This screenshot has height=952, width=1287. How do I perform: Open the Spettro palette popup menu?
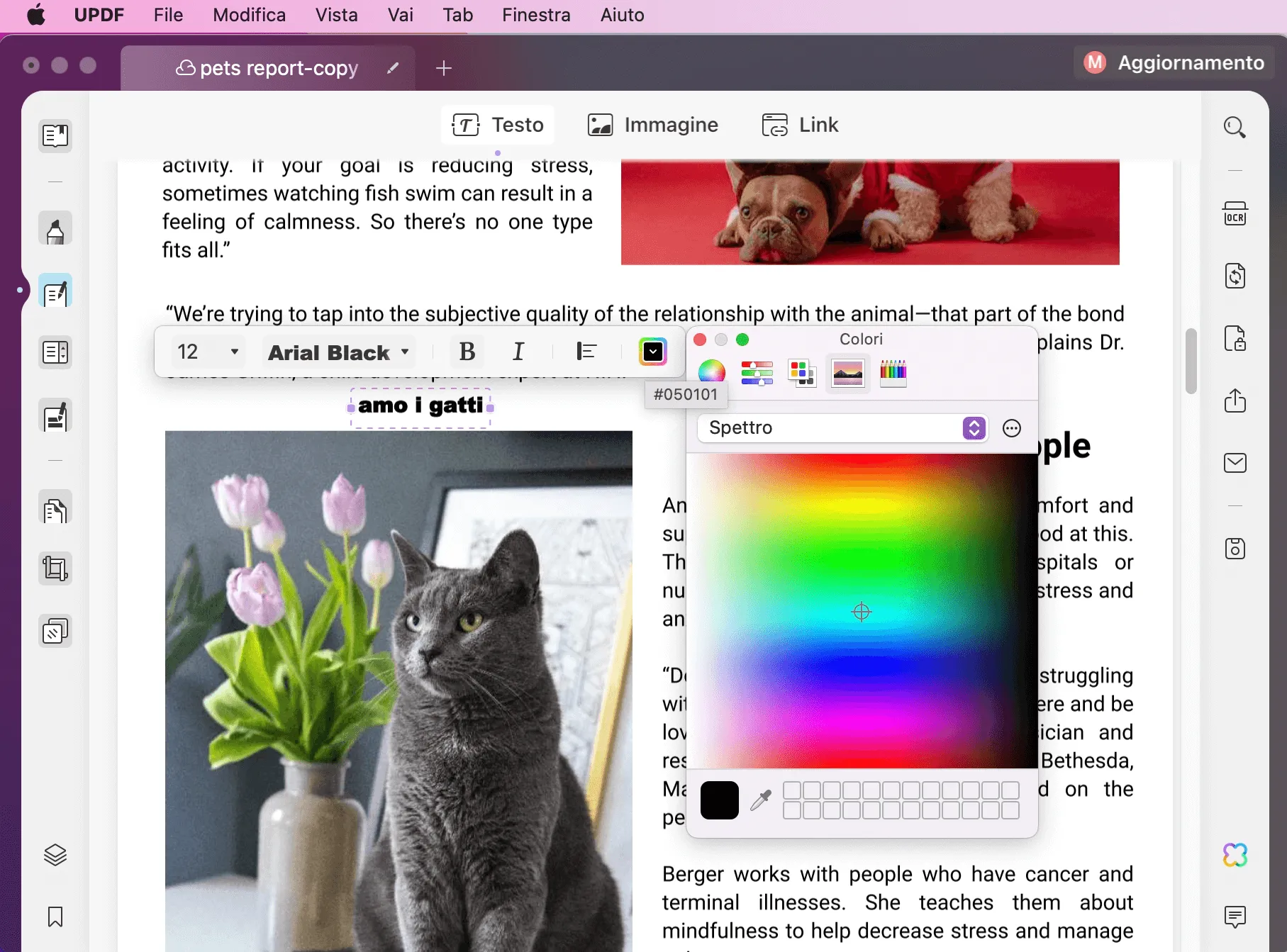tap(842, 428)
